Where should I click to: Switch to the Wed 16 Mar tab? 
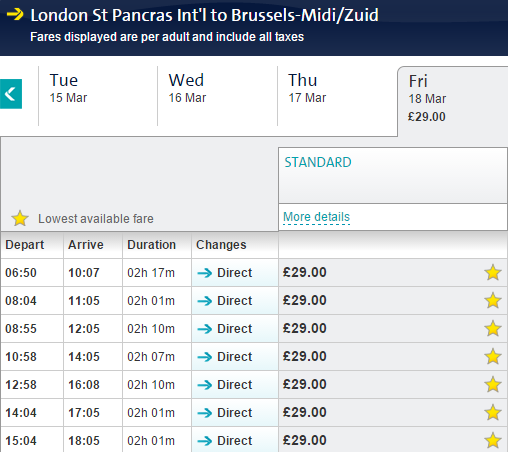pos(217,96)
